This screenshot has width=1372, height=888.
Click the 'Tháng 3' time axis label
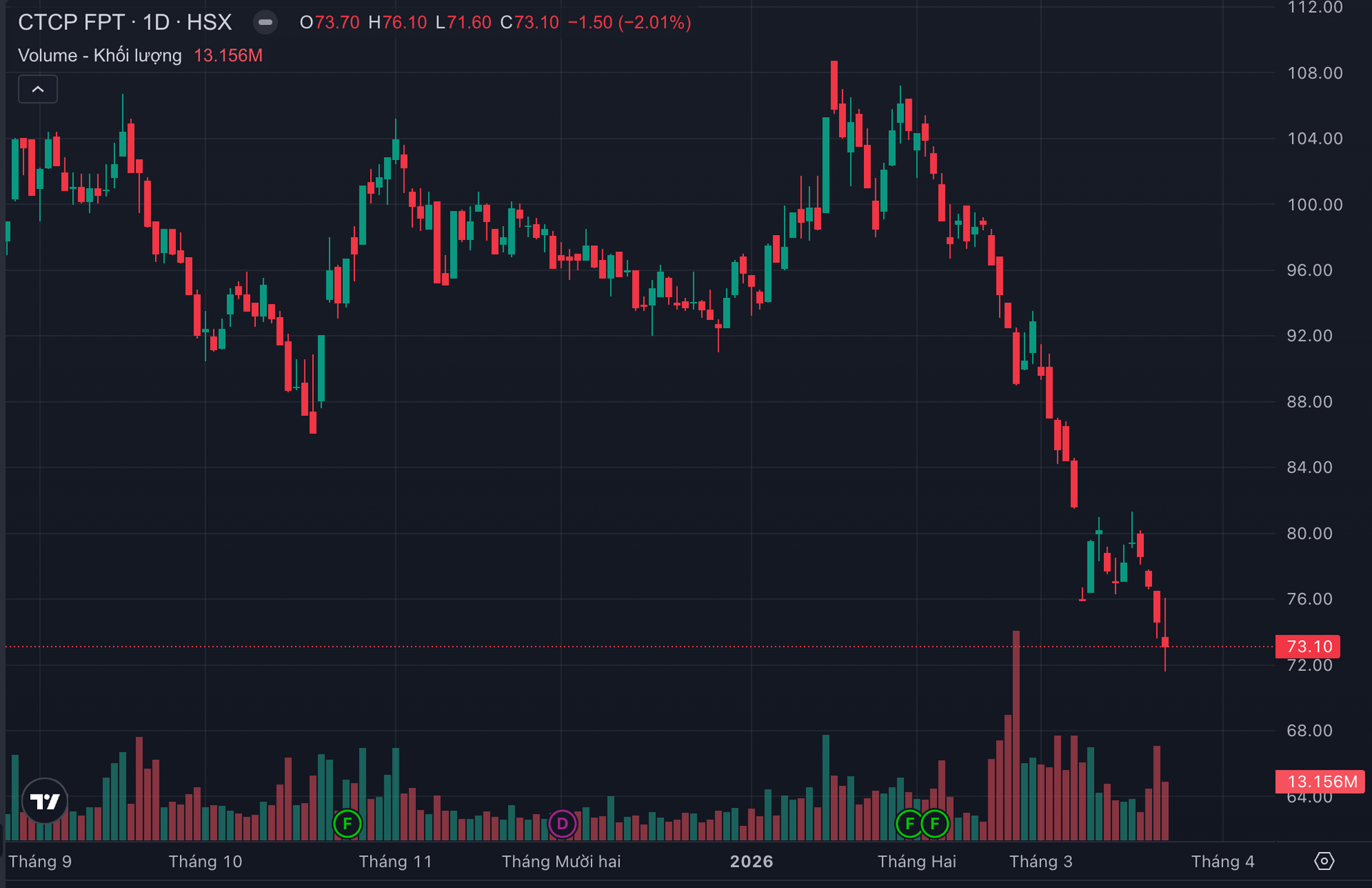tap(1040, 862)
